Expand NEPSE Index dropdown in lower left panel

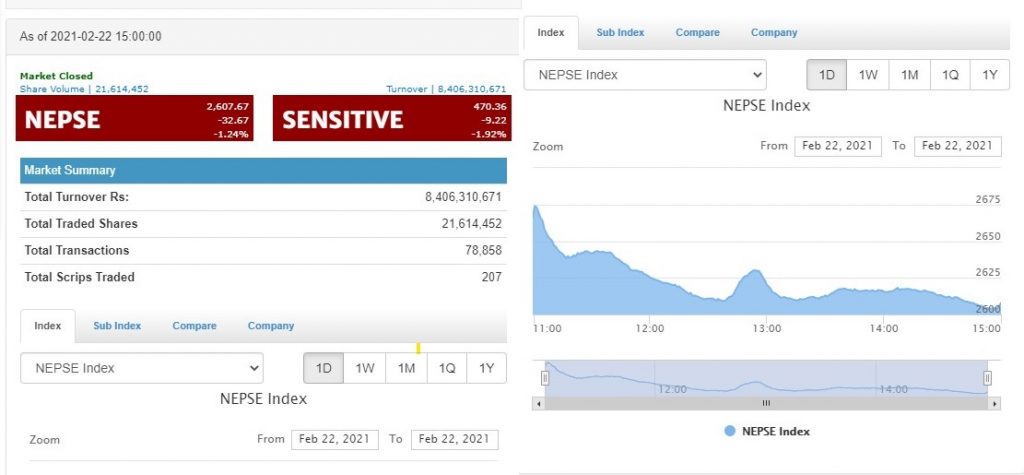(142, 369)
